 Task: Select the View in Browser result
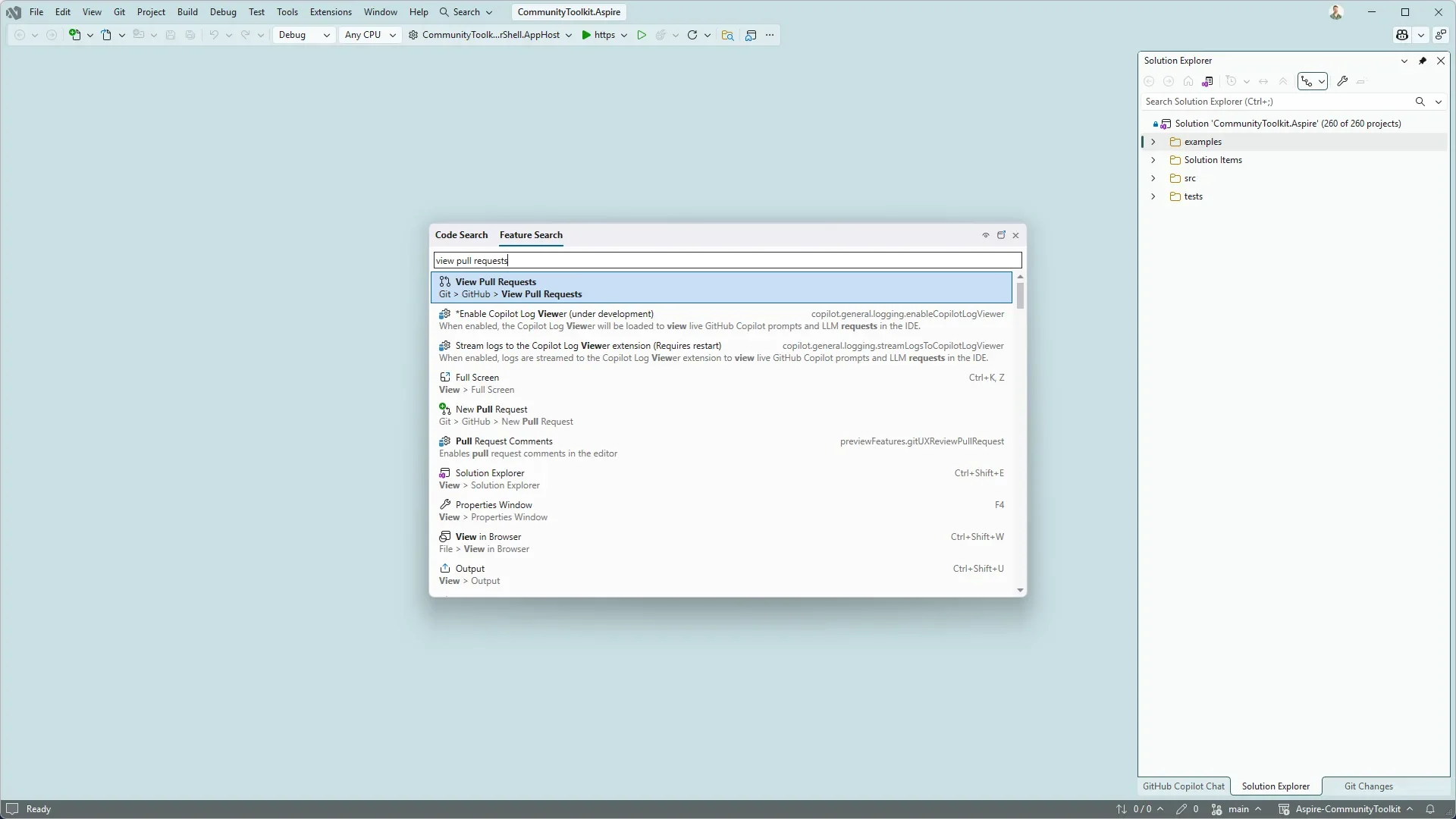tap(721, 543)
